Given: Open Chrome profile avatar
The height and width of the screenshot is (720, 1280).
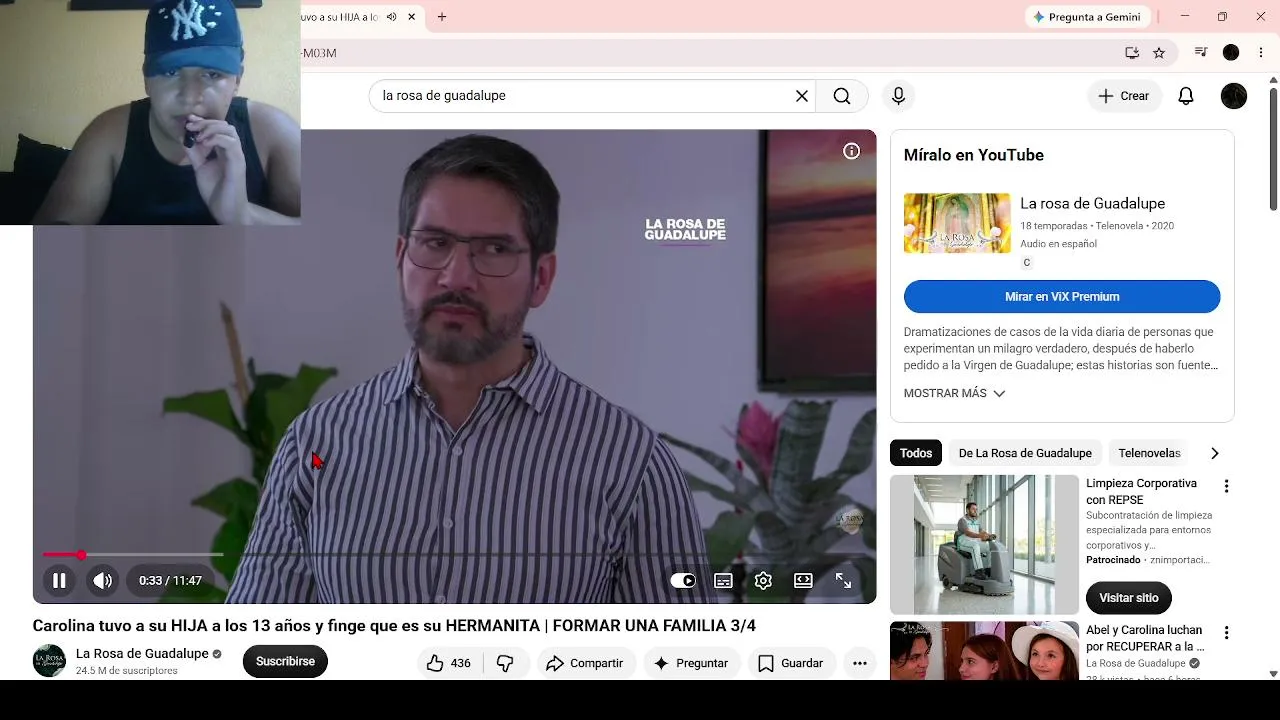Looking at the screenshot, I should (1231, 53).
